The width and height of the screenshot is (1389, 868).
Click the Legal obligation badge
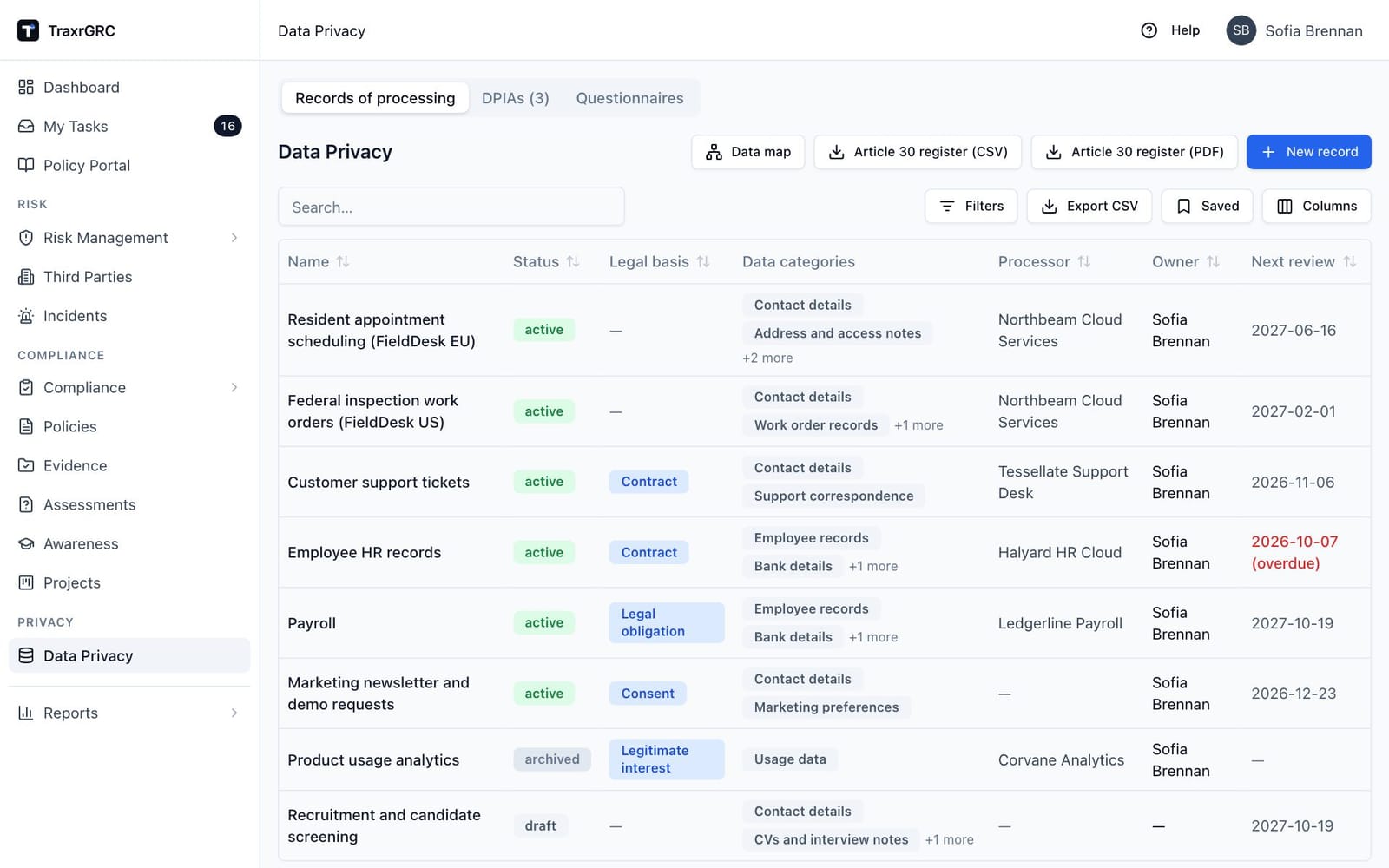click(x=667, y=622)
